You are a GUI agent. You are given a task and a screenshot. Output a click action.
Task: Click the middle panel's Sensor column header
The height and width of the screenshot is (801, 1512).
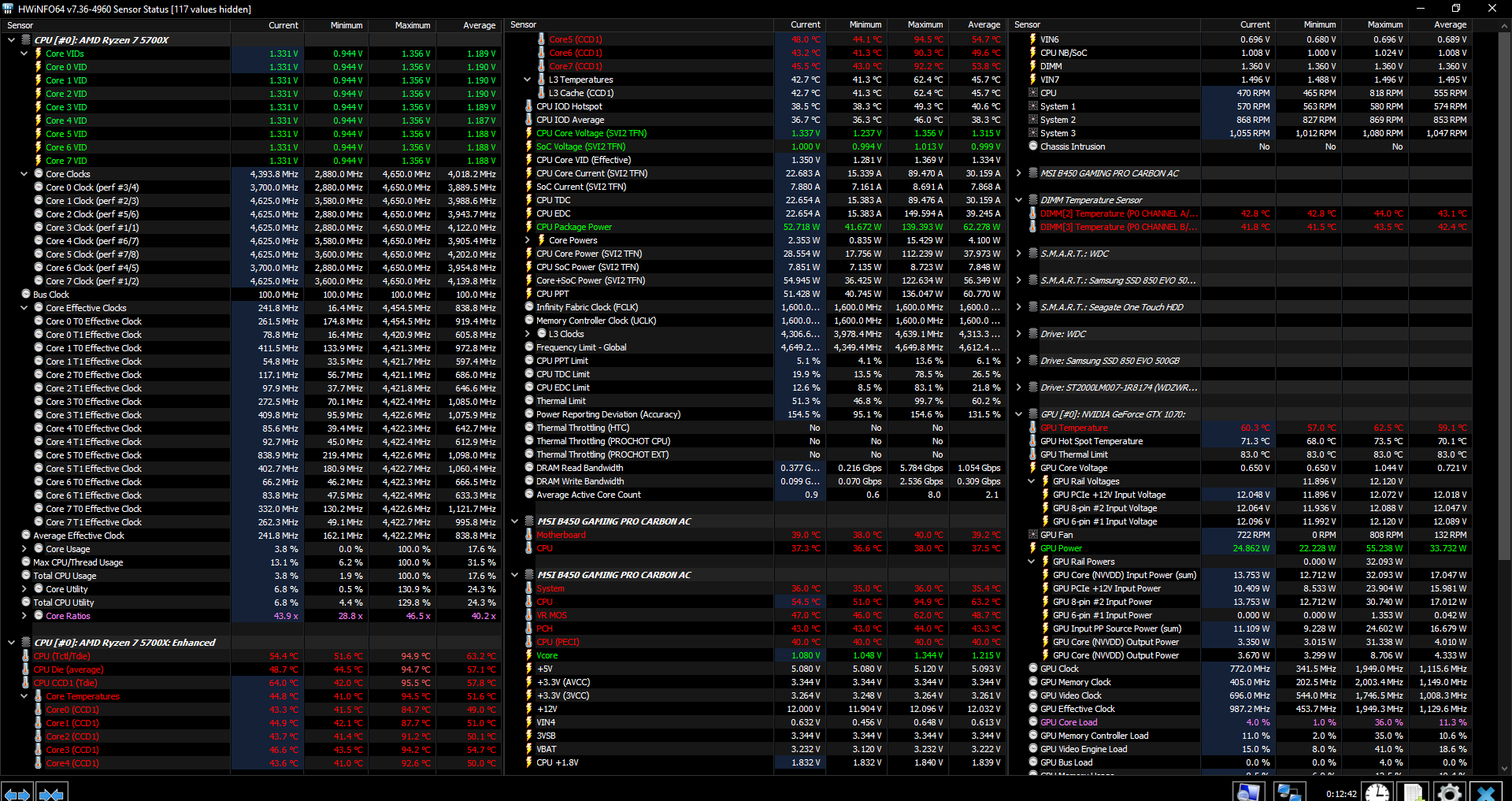[639, 25]
